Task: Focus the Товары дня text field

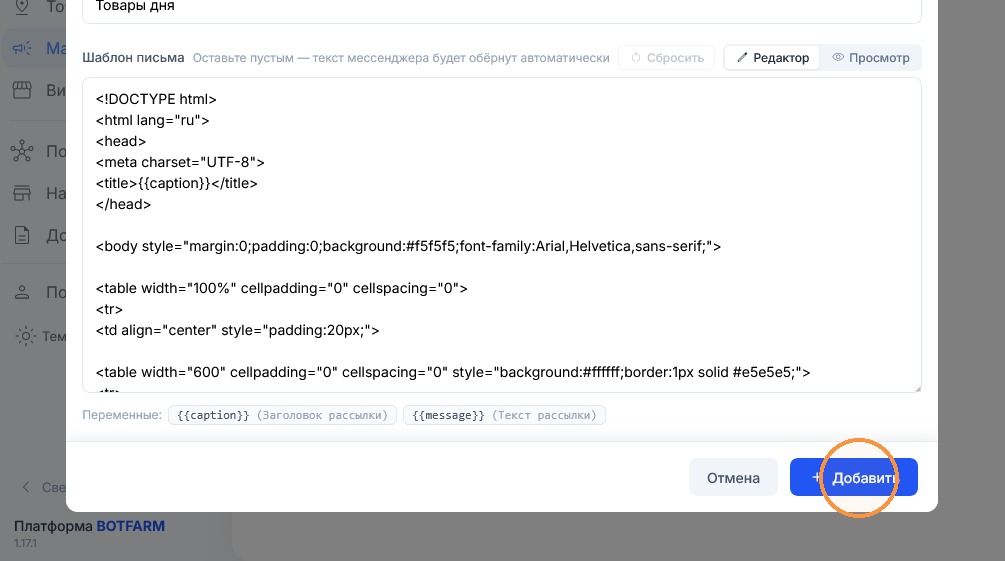Action: click(x=502, y=9)
